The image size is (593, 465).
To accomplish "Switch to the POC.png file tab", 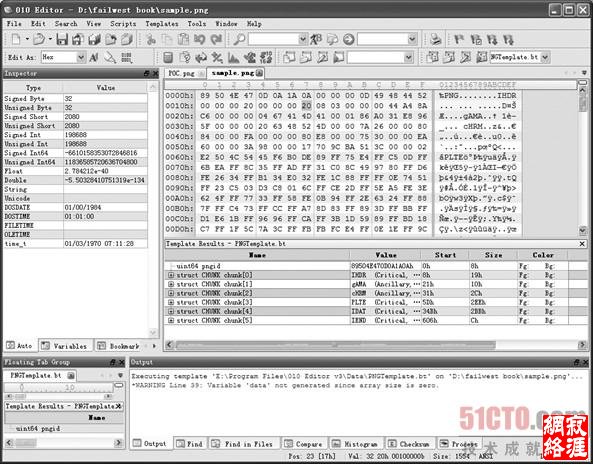I will [x=185, y=73].
